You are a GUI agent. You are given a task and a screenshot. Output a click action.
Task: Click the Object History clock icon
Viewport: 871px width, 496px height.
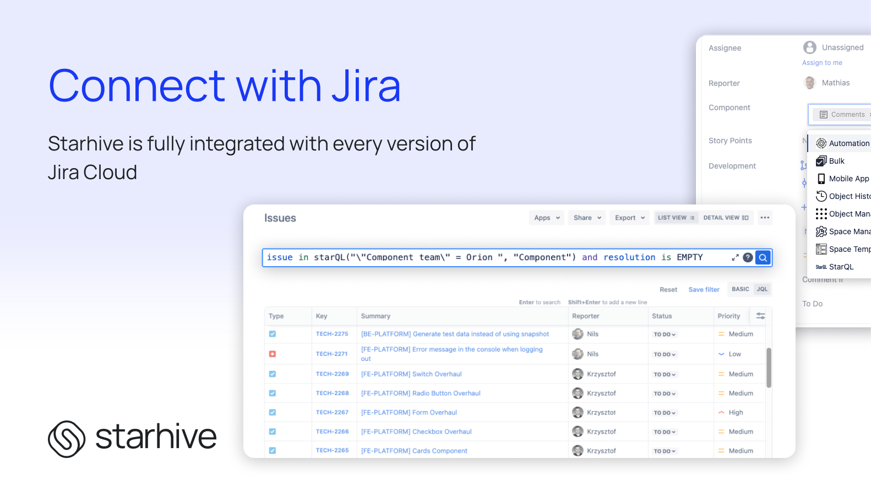[821, 196]
